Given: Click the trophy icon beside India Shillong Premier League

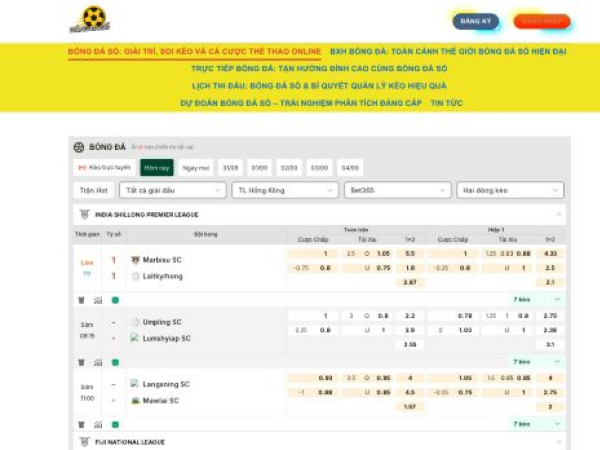Looking at the screenshot, I should (x=83, y=214).
